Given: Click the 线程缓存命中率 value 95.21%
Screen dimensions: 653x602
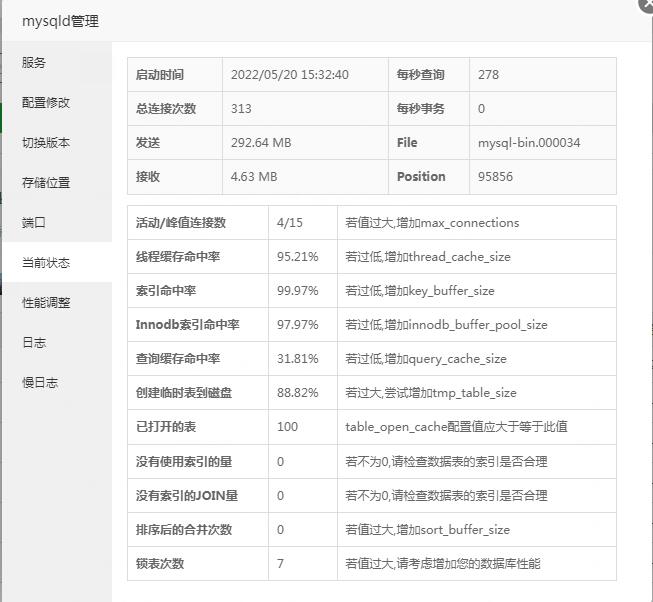Looking at the screenshot, I should [297, 256].
